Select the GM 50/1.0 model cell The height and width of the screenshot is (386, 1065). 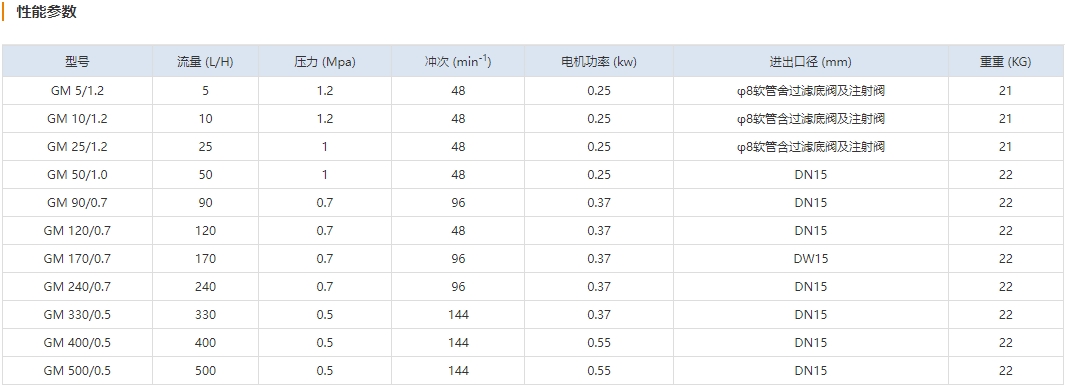pos(77,175)
